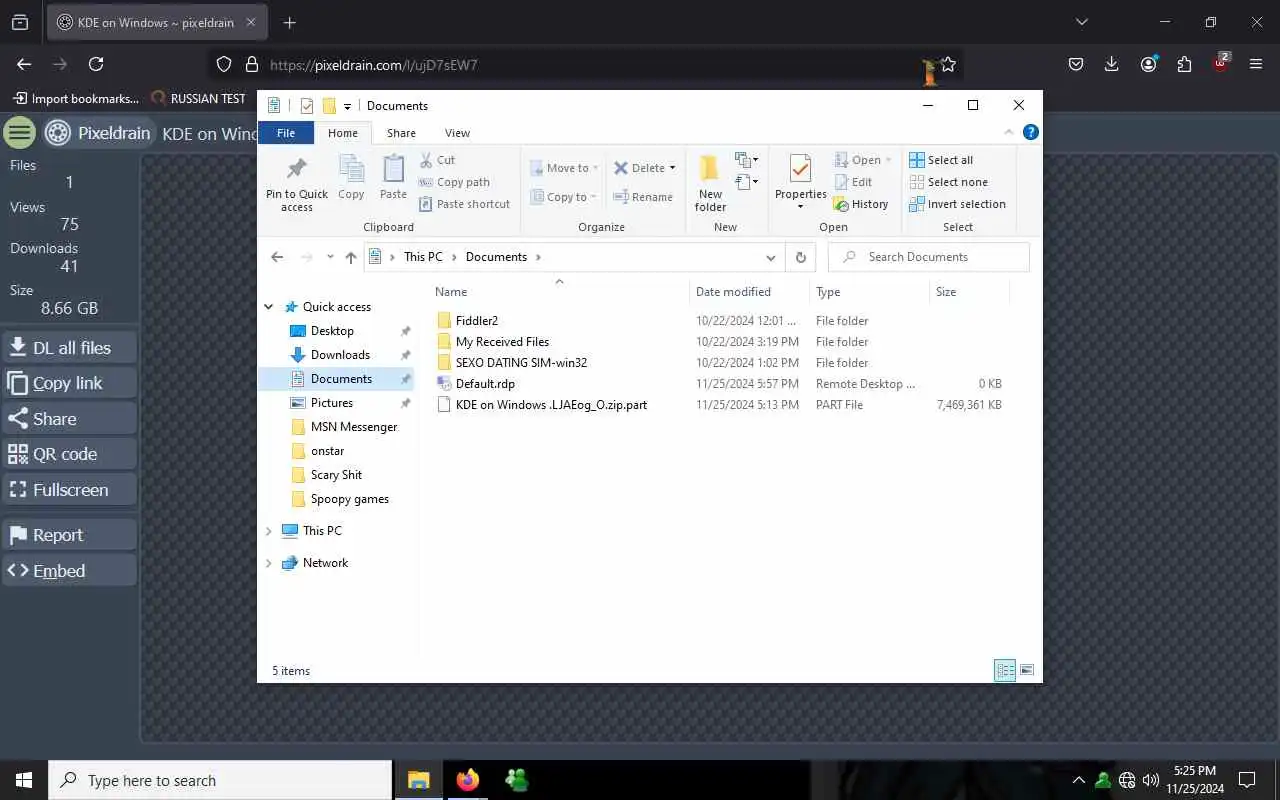Select the KDE on Windows browser tab
1280x800 pixels.
[x=156, y=22]
